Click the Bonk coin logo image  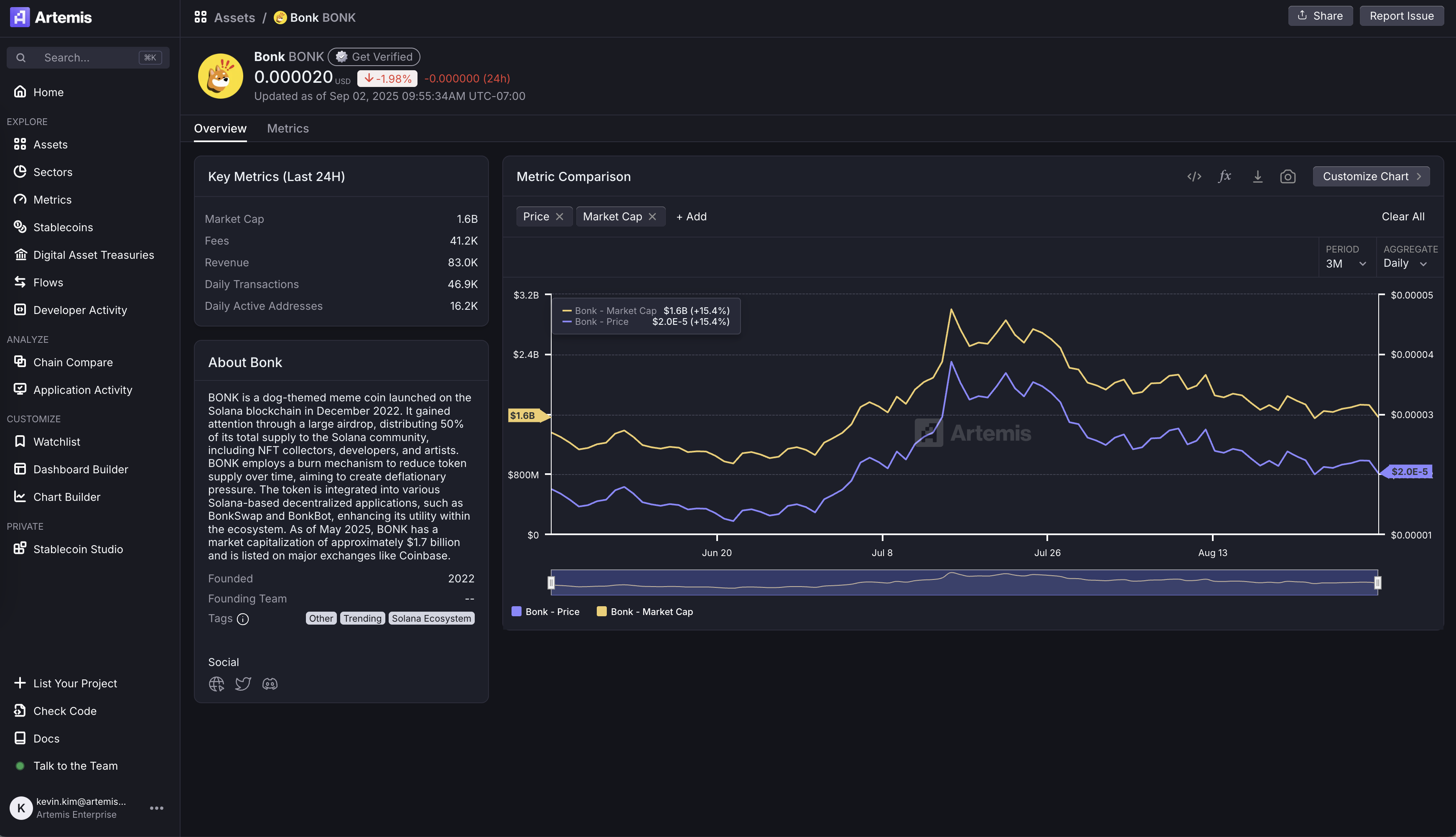click(221, 77)
